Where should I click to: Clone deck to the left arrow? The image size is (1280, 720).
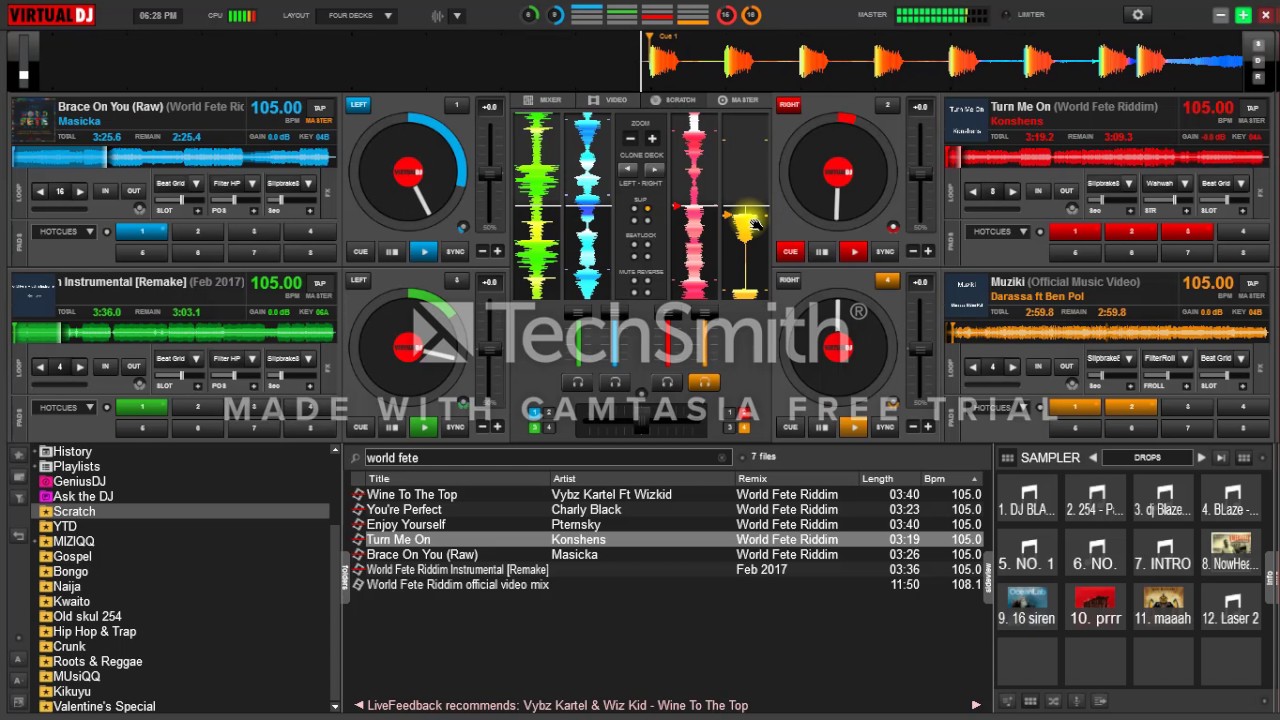tap(628, 170)
